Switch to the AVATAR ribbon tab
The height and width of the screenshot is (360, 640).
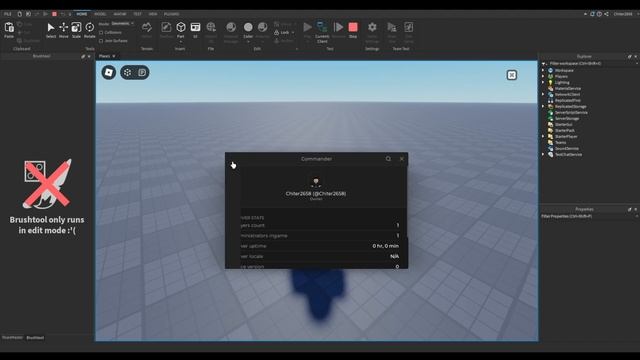[x=120, y=14]
